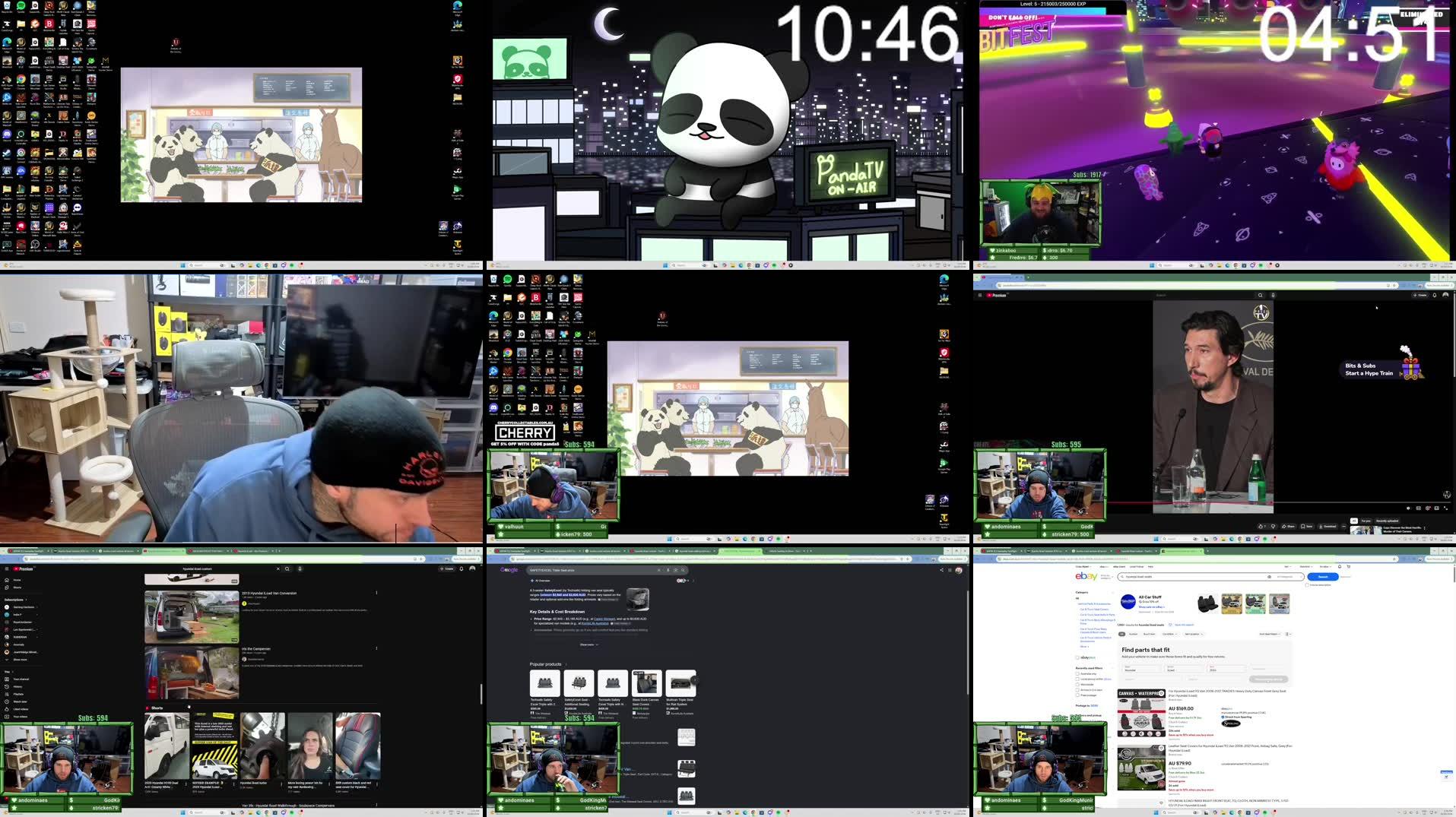1456x817 pixels.
Task: Open eBay shopping cart icon
Action: click(1349, 566)
